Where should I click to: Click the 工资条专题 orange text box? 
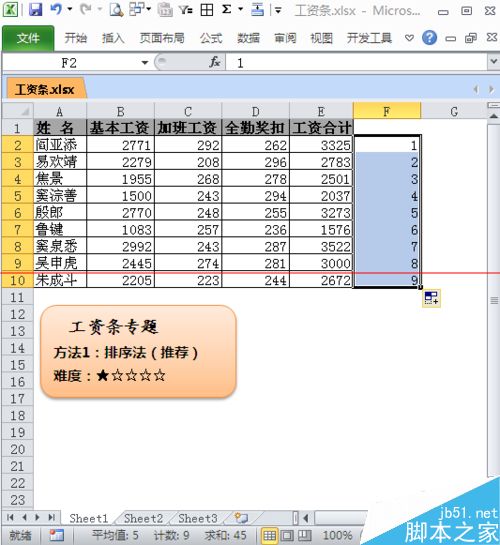pyautogui.click(x=138, y=351)
